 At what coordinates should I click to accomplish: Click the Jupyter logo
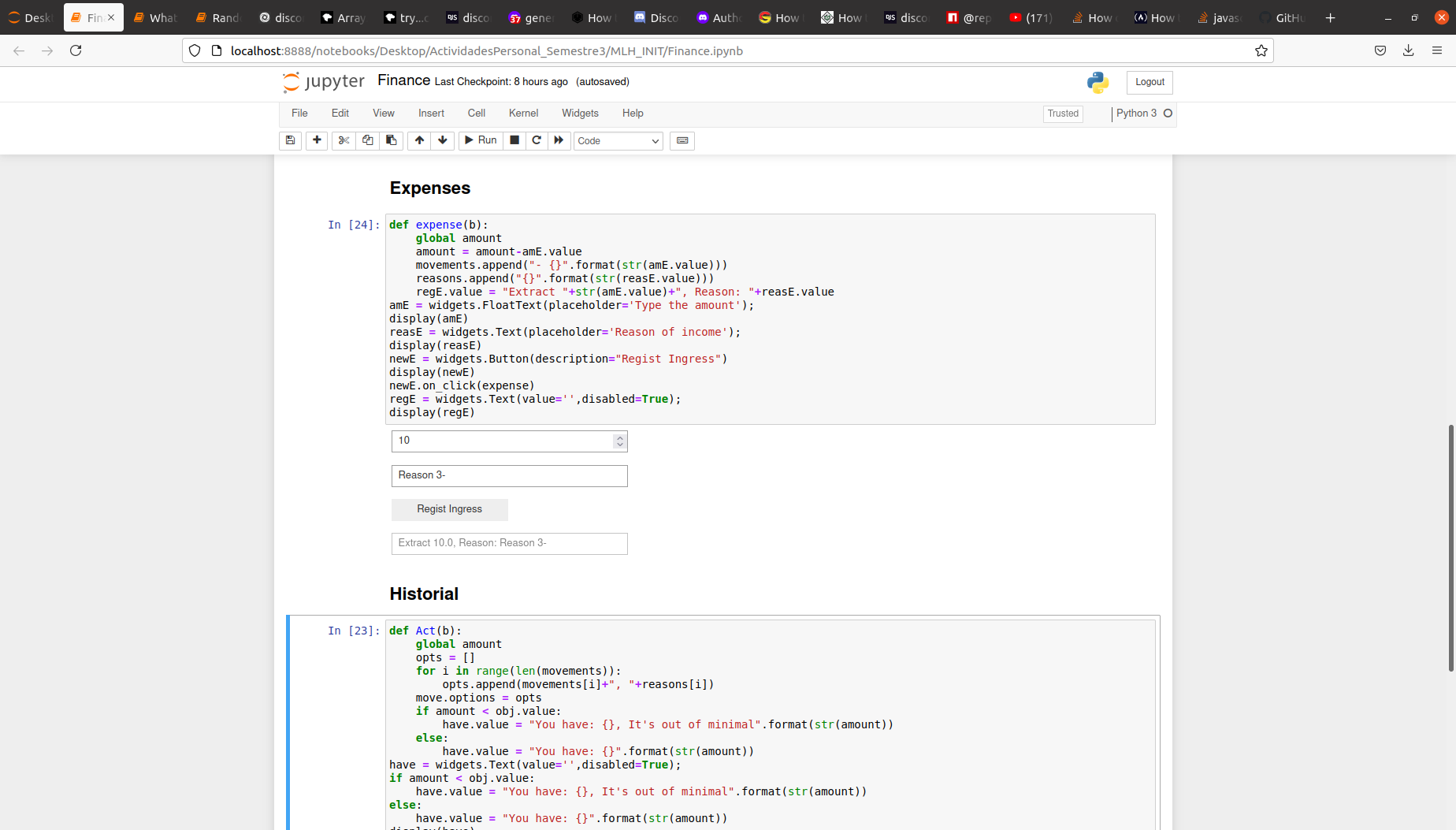pos(324,82)
